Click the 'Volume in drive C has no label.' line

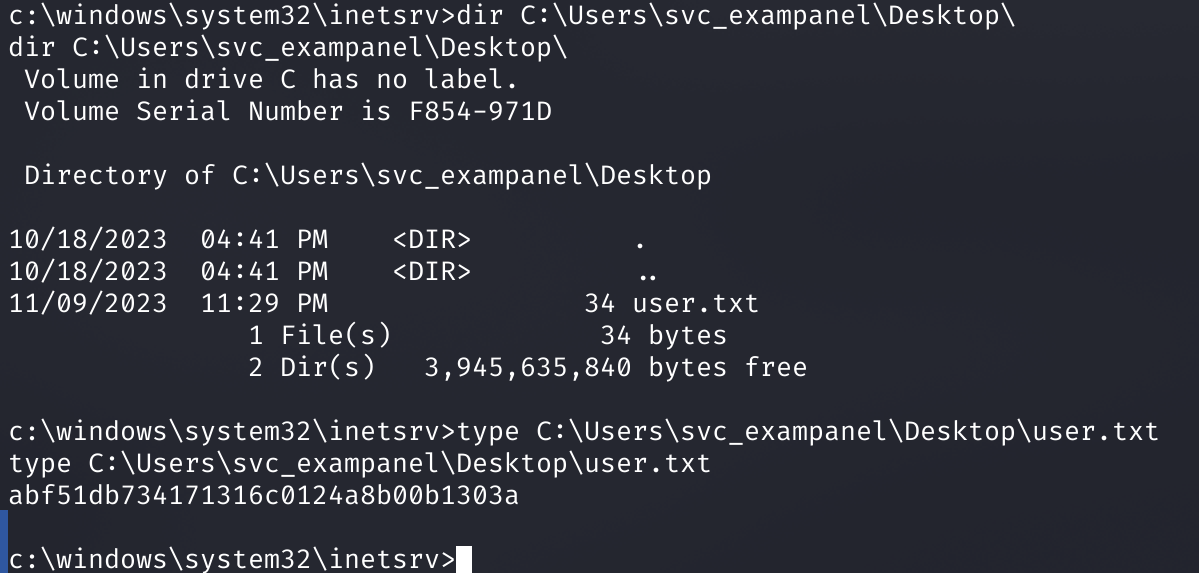tap(271, 80)
